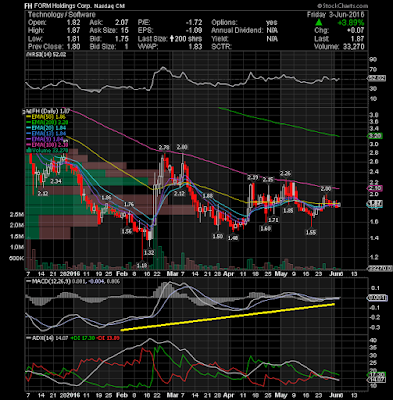
Task: Select the Chg value +0.07
Action: (x=355, y=31)
